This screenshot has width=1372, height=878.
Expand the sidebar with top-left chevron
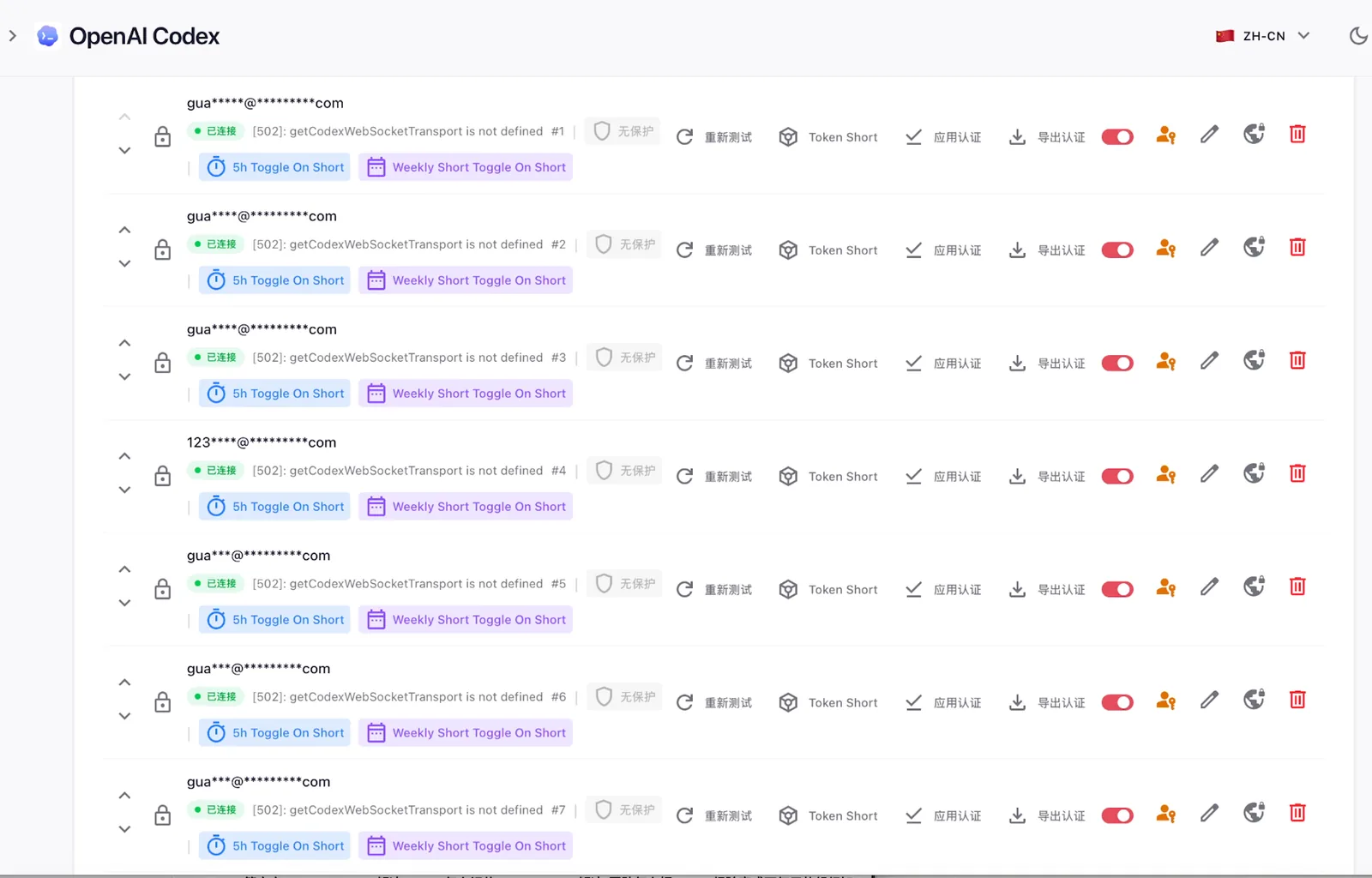[x=12, y=36]
